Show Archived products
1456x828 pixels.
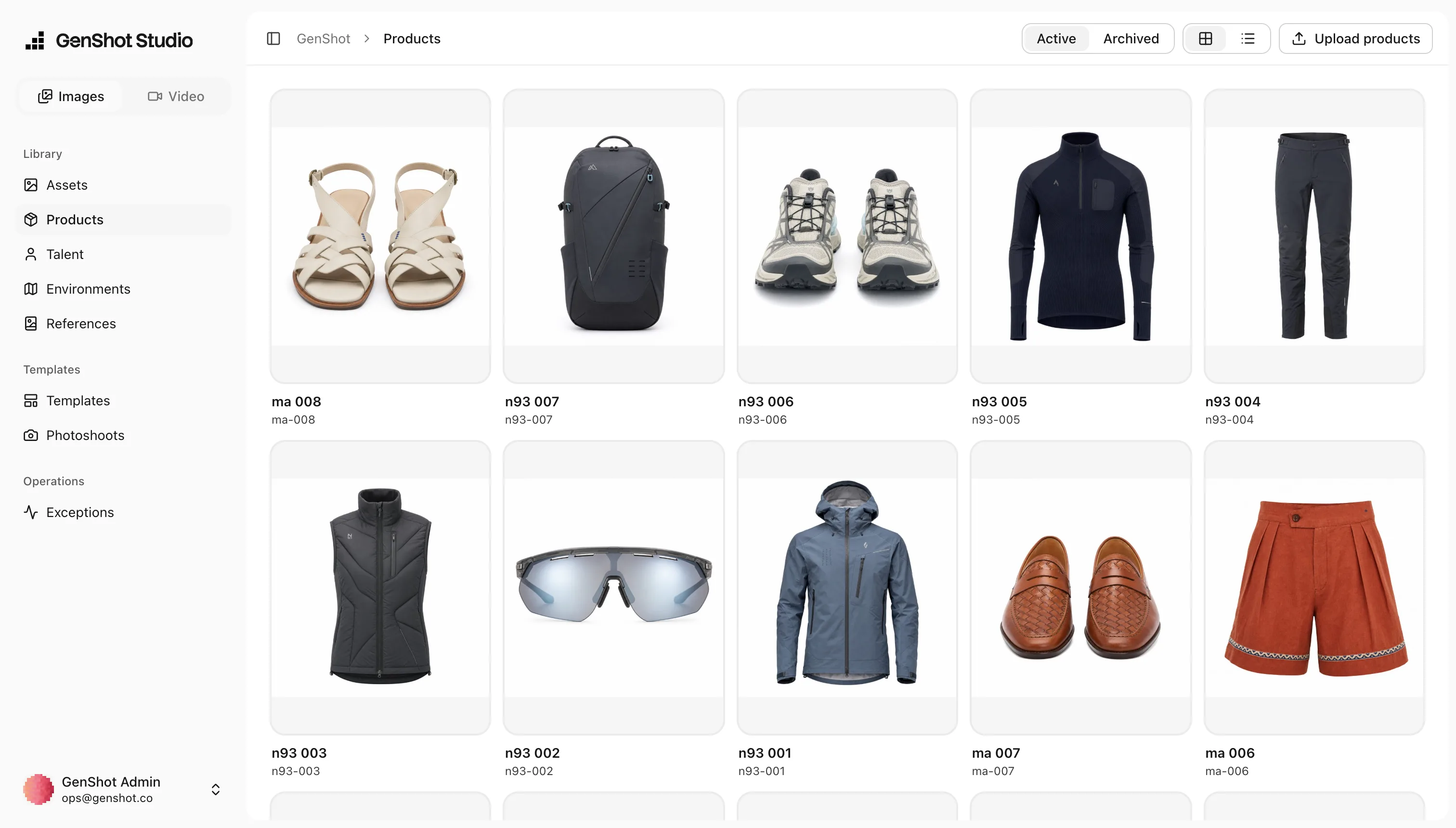point(1131,39)
